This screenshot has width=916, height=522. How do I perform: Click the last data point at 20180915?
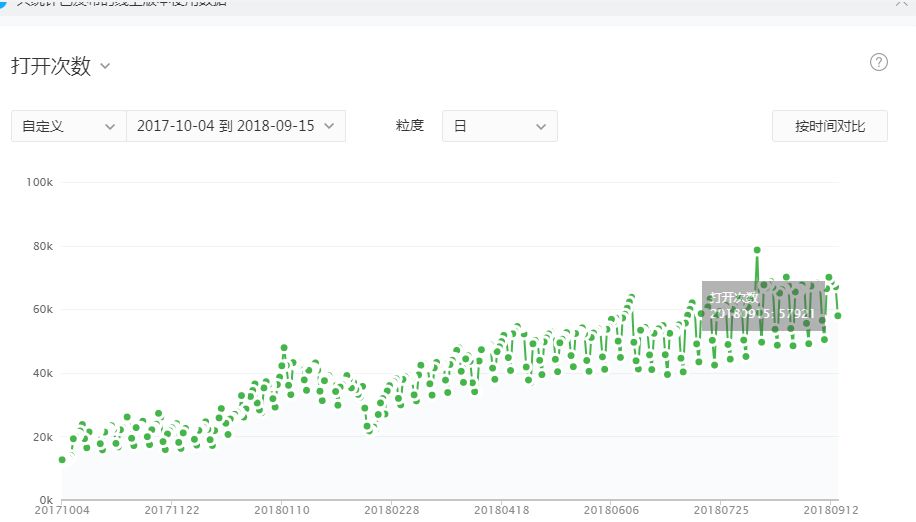click(838, 316)
